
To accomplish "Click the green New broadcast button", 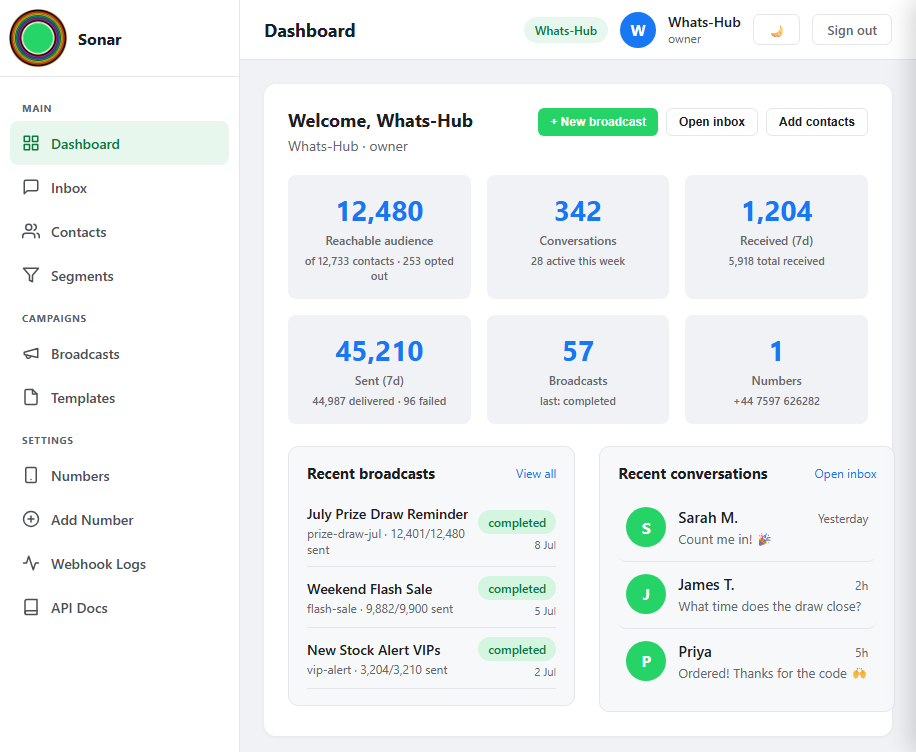I will click(598, 122).
